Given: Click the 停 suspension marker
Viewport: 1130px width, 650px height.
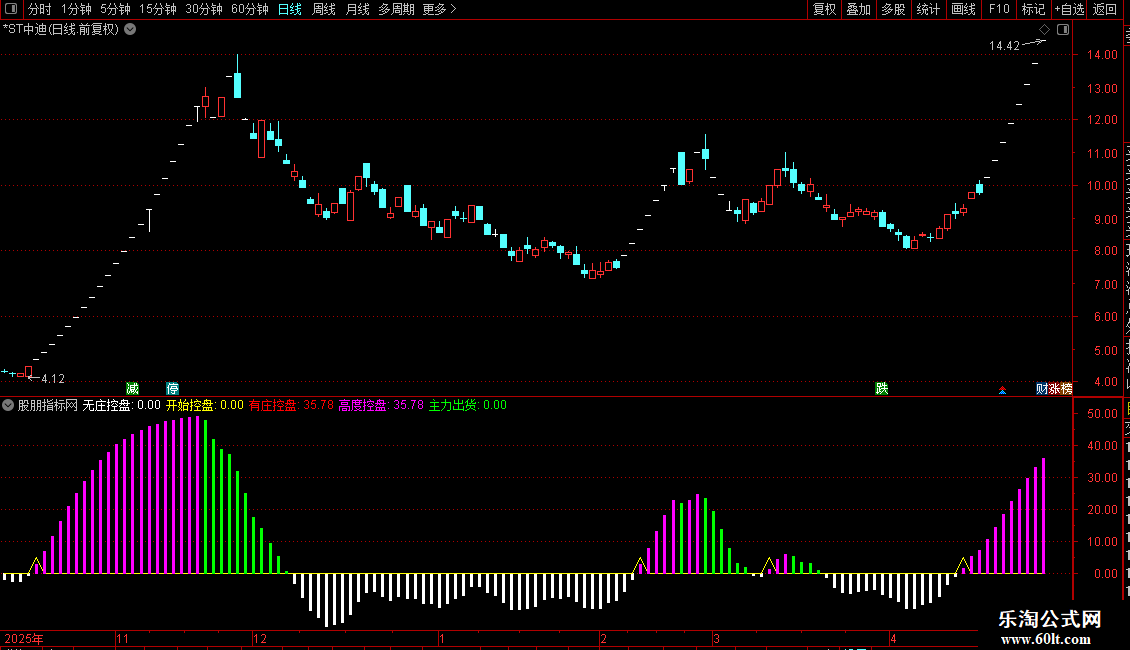Looking at the screenshot, I should tap(172, 388).
